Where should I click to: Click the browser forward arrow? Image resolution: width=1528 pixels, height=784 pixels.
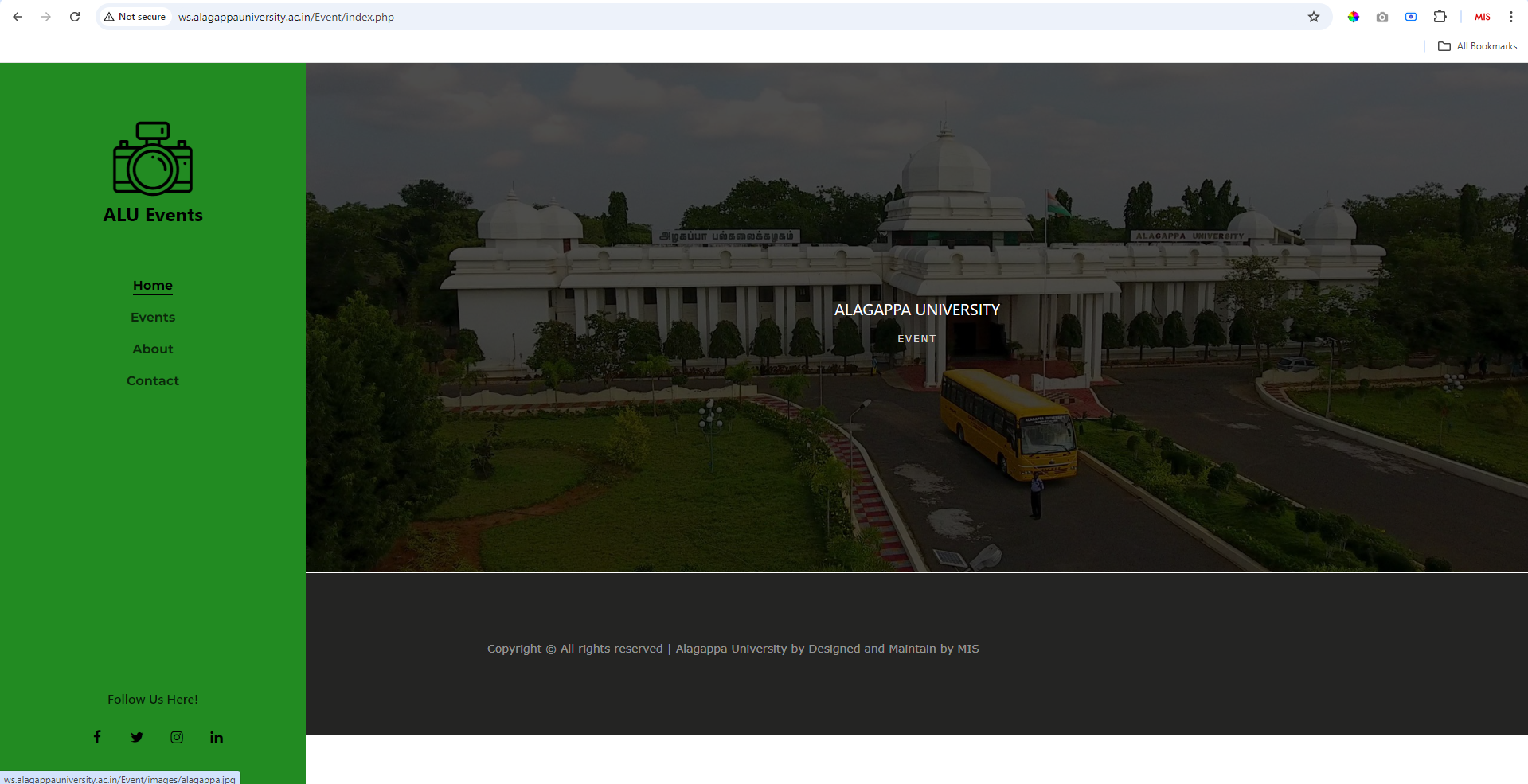click(x=46, y=17)
